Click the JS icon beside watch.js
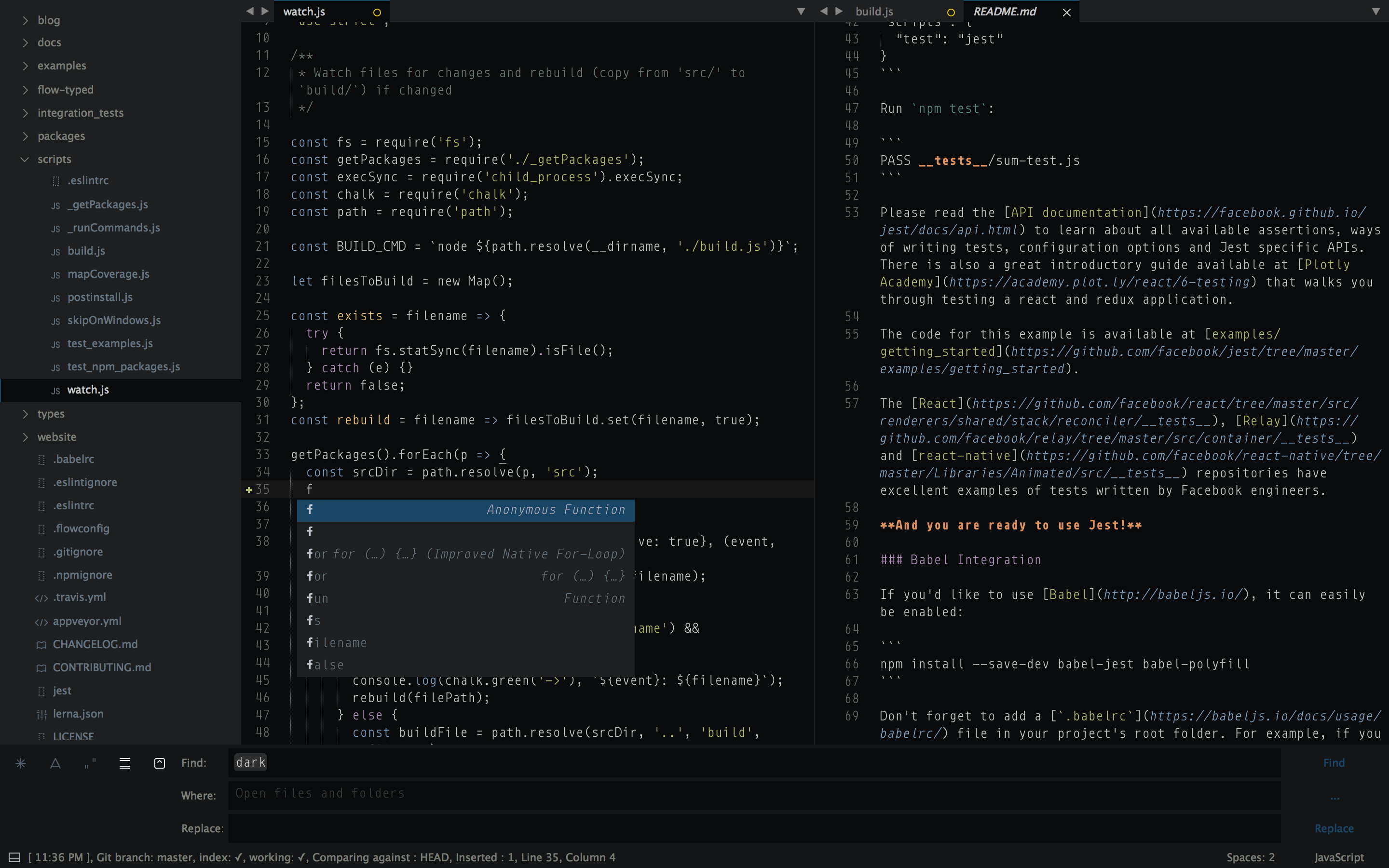This screenshot has height=868, width=1389. pyautogui.click(x=55, y=391)
